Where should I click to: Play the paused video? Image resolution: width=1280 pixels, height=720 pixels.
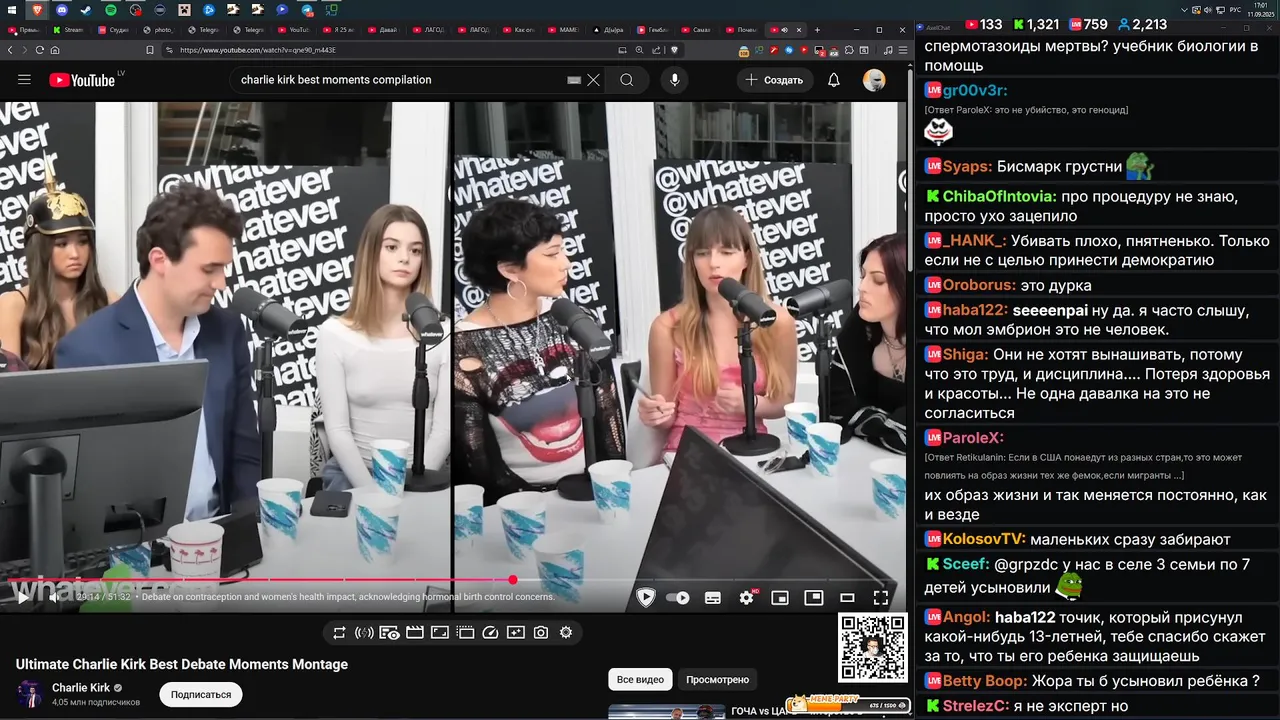[22, 598]
